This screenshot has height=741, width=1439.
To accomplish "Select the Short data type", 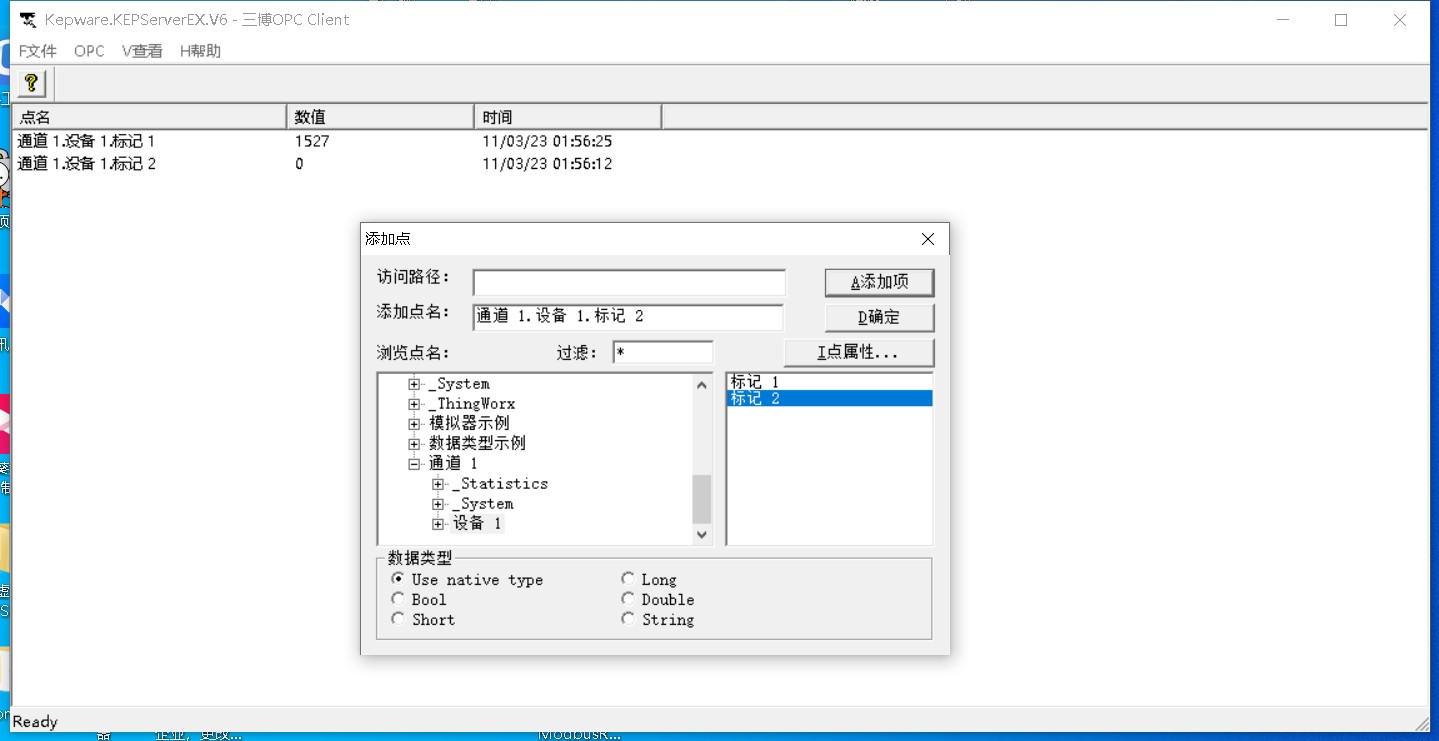I will pos(398,619).
